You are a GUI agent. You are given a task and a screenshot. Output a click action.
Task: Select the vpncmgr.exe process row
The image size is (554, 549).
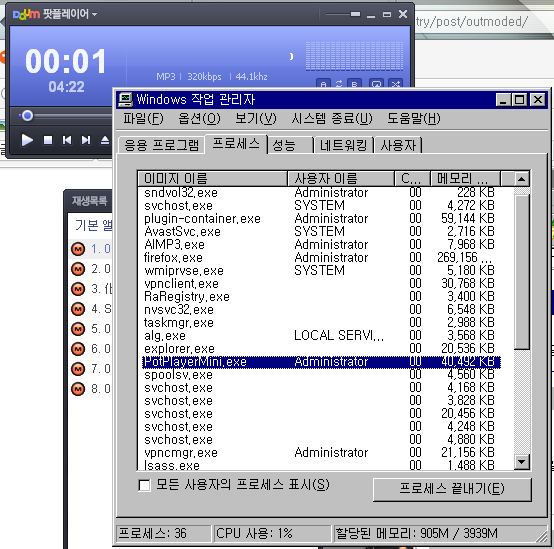click(321, 453)
